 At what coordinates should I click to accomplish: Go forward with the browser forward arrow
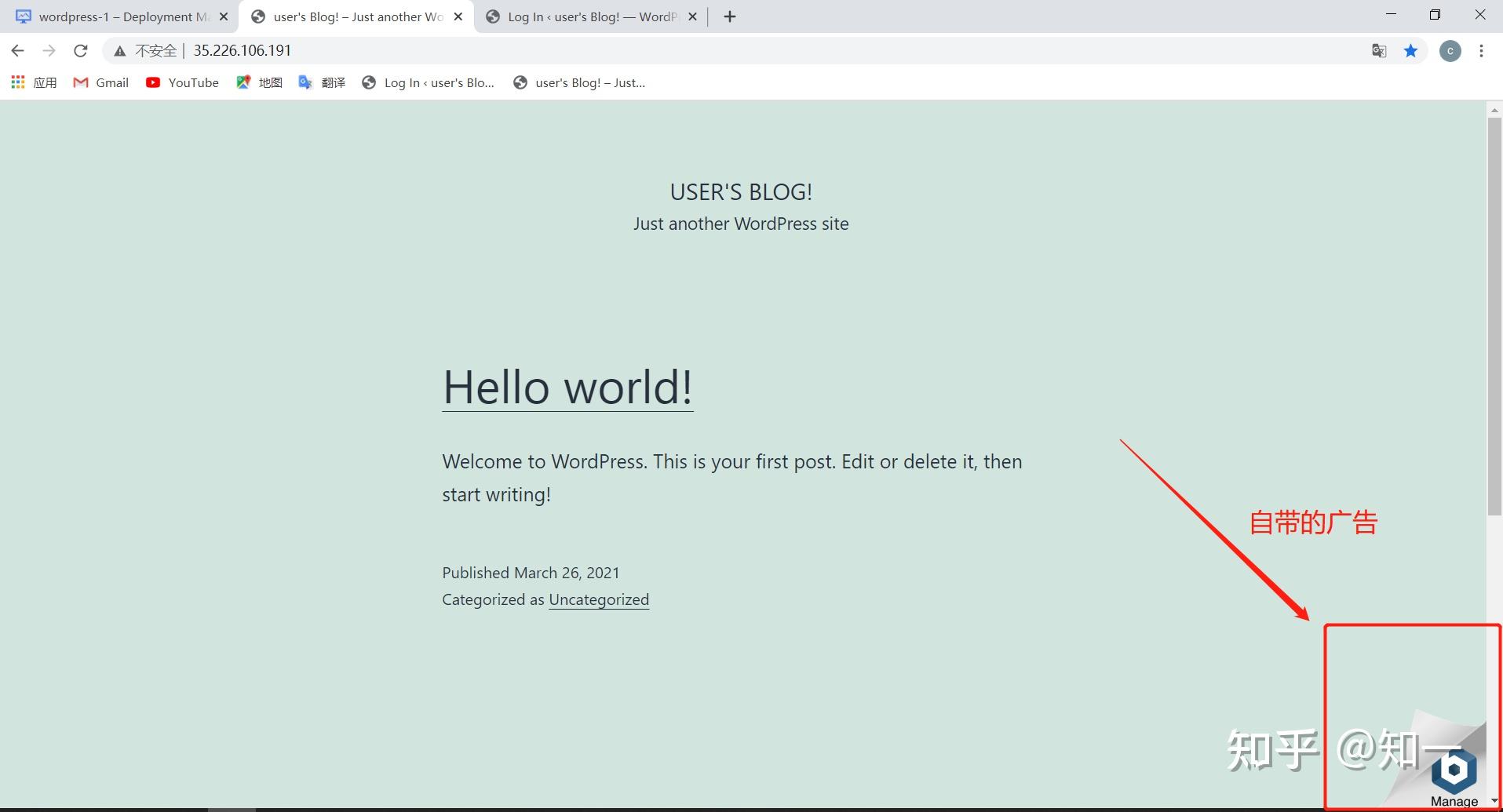[x=49, y=51]
